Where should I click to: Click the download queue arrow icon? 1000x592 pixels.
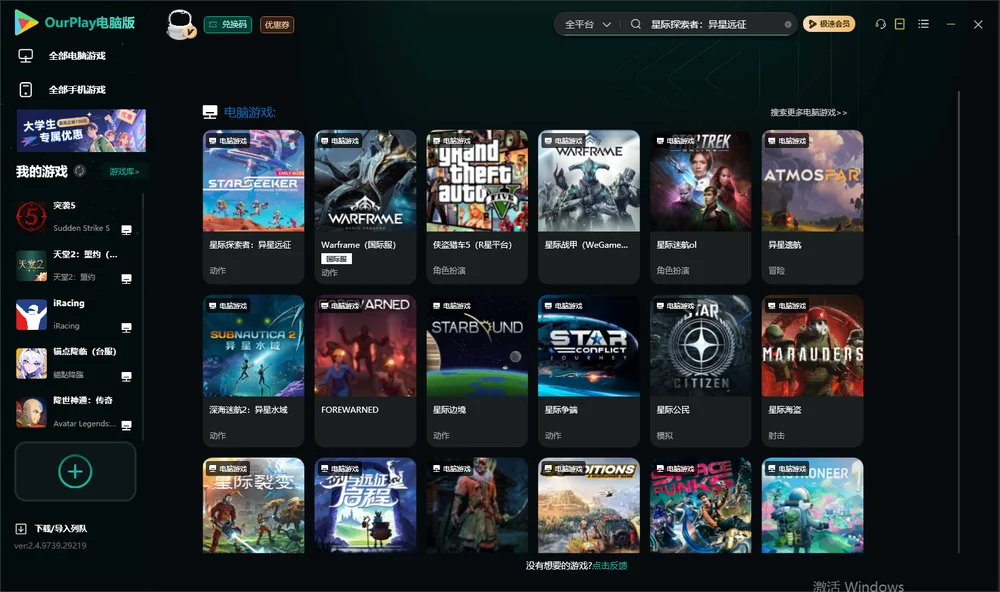tap(21, 529)
